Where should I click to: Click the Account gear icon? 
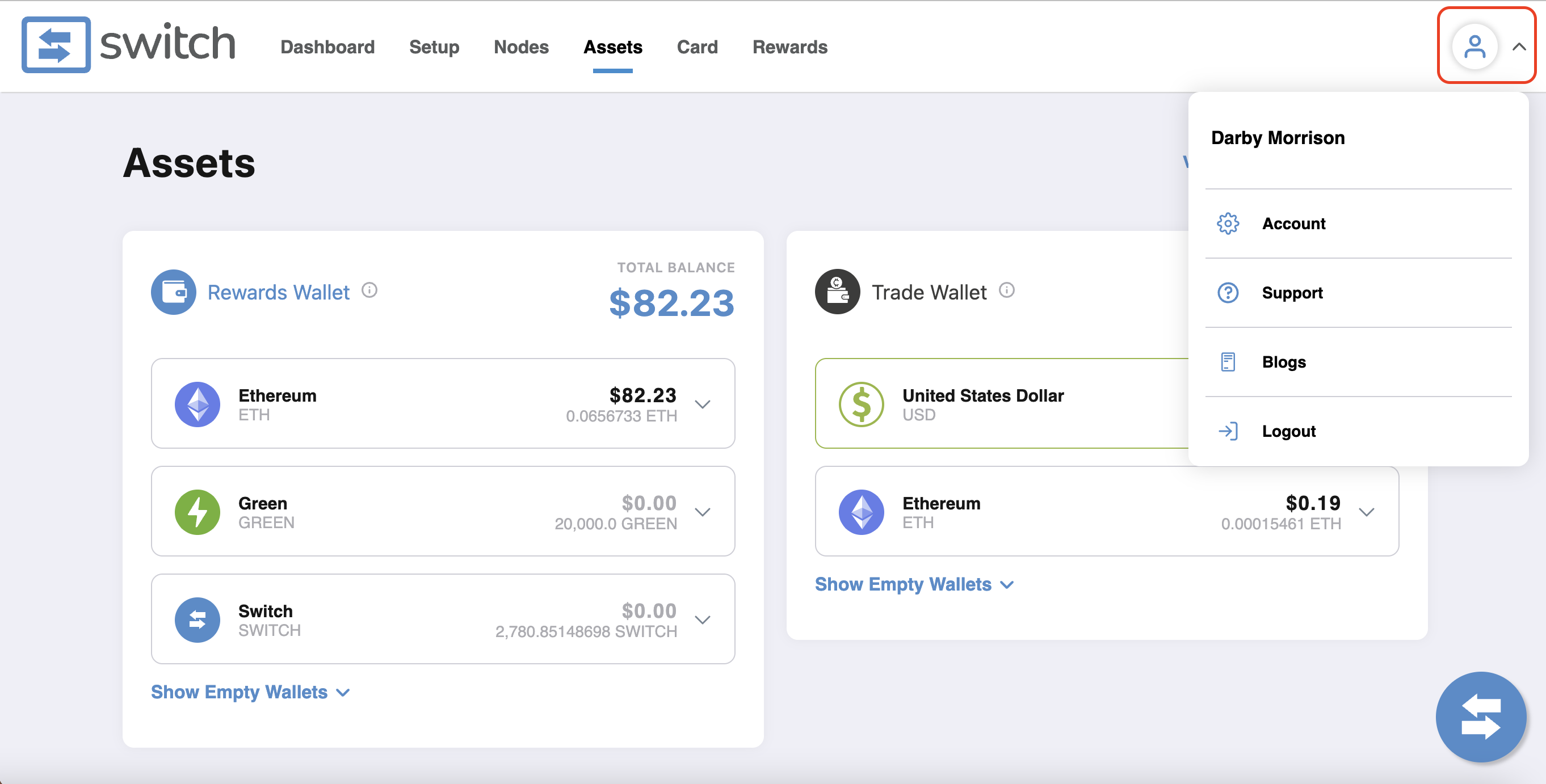point(1228,224)
